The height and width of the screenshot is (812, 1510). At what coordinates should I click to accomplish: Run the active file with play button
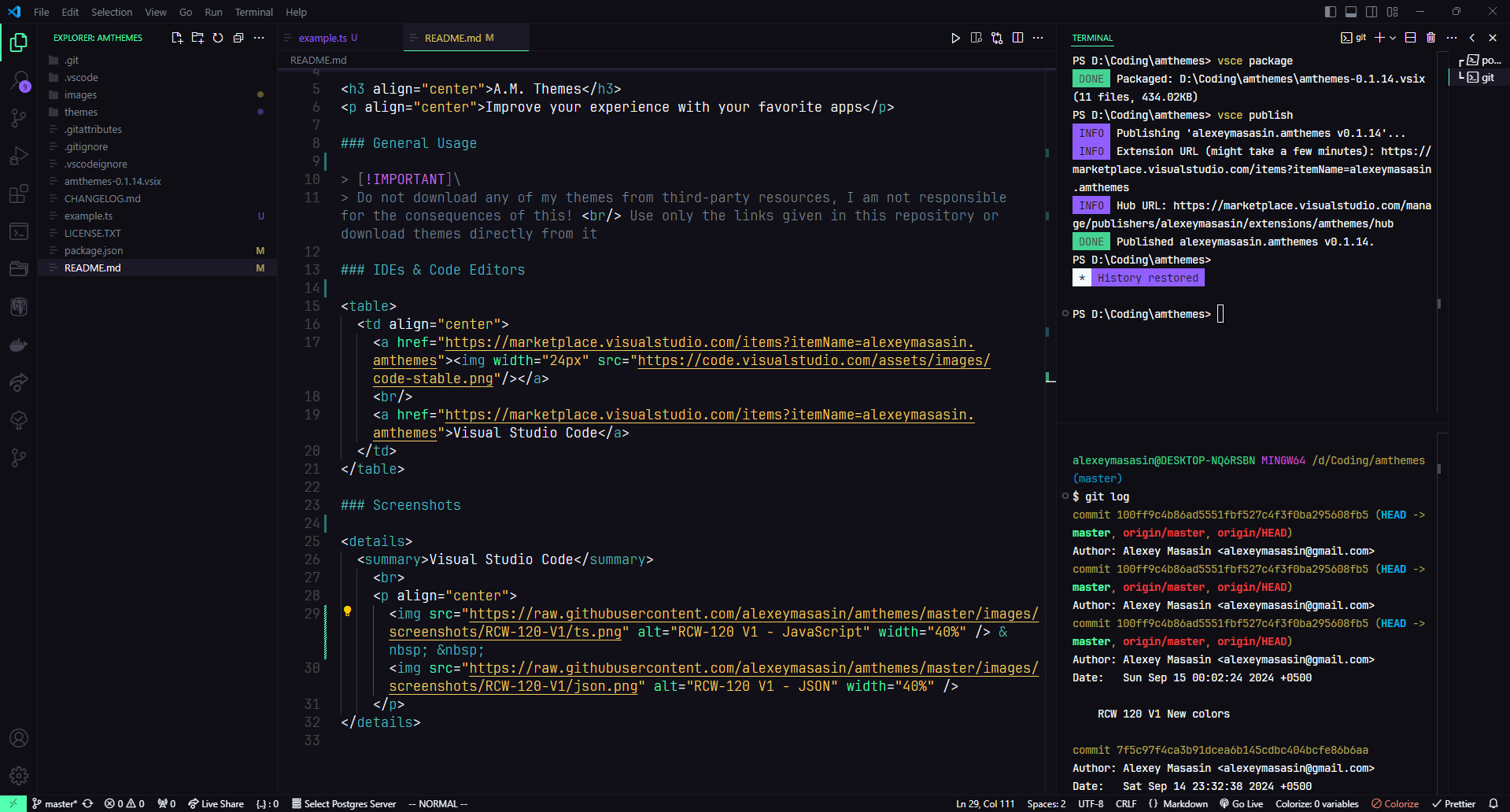click(955, 38)
